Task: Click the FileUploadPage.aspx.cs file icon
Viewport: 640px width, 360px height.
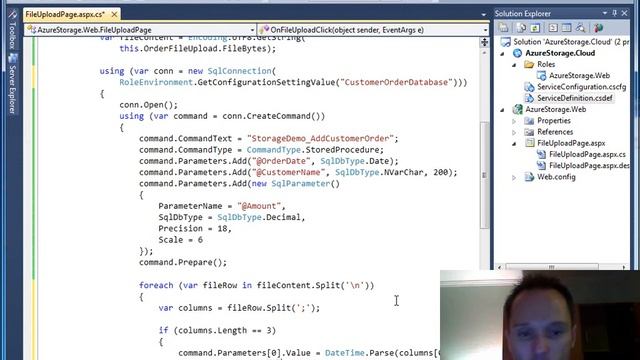Action: pyautogui.click(x=541, y=154)
